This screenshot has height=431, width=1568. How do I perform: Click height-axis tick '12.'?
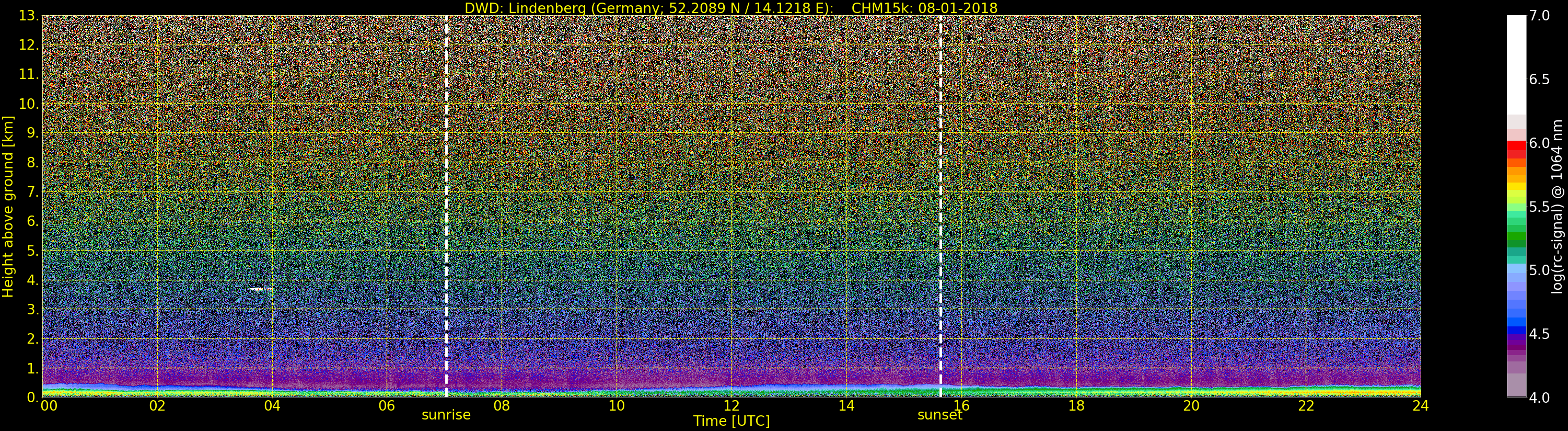coord(29,46)
